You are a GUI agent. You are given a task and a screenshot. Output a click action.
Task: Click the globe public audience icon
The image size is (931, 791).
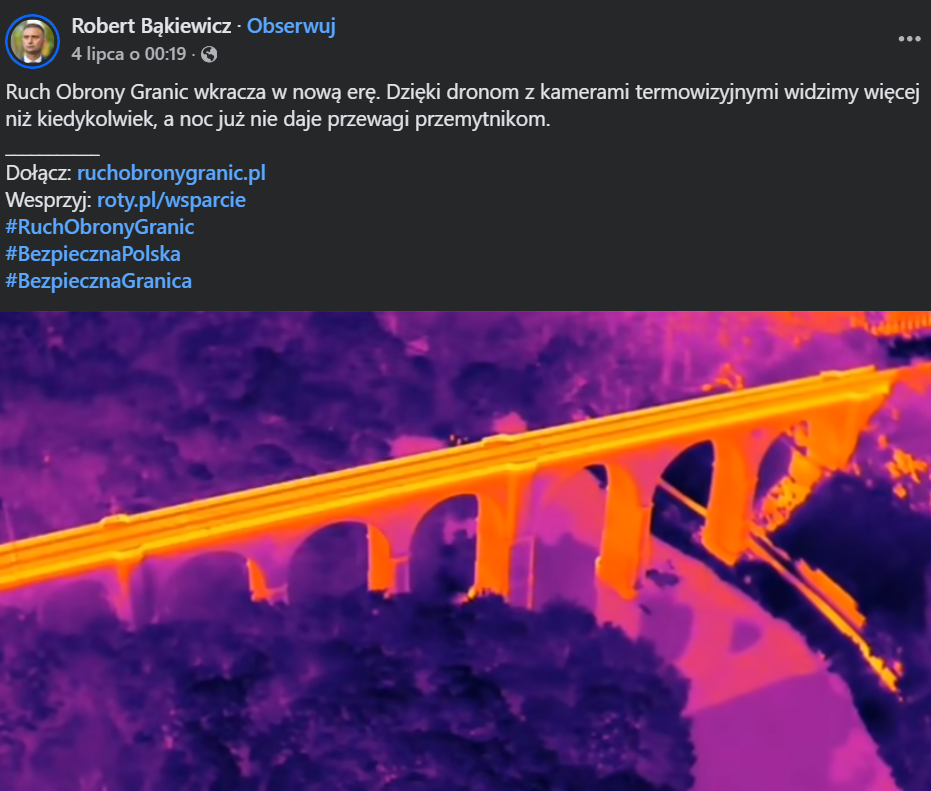pyautogui.click(x=209, y=55)
